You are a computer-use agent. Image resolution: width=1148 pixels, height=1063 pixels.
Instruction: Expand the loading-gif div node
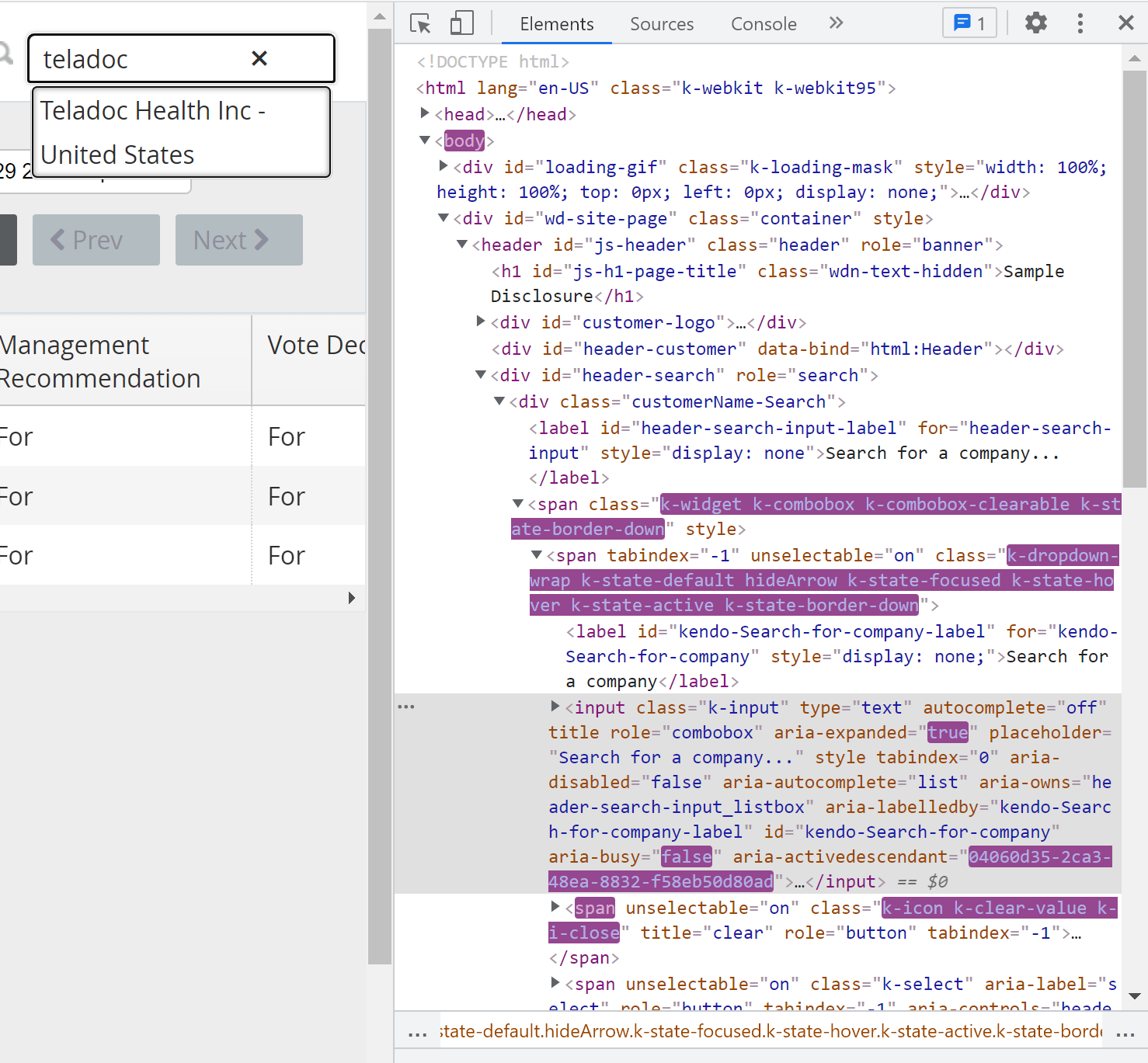coord(443,165)
